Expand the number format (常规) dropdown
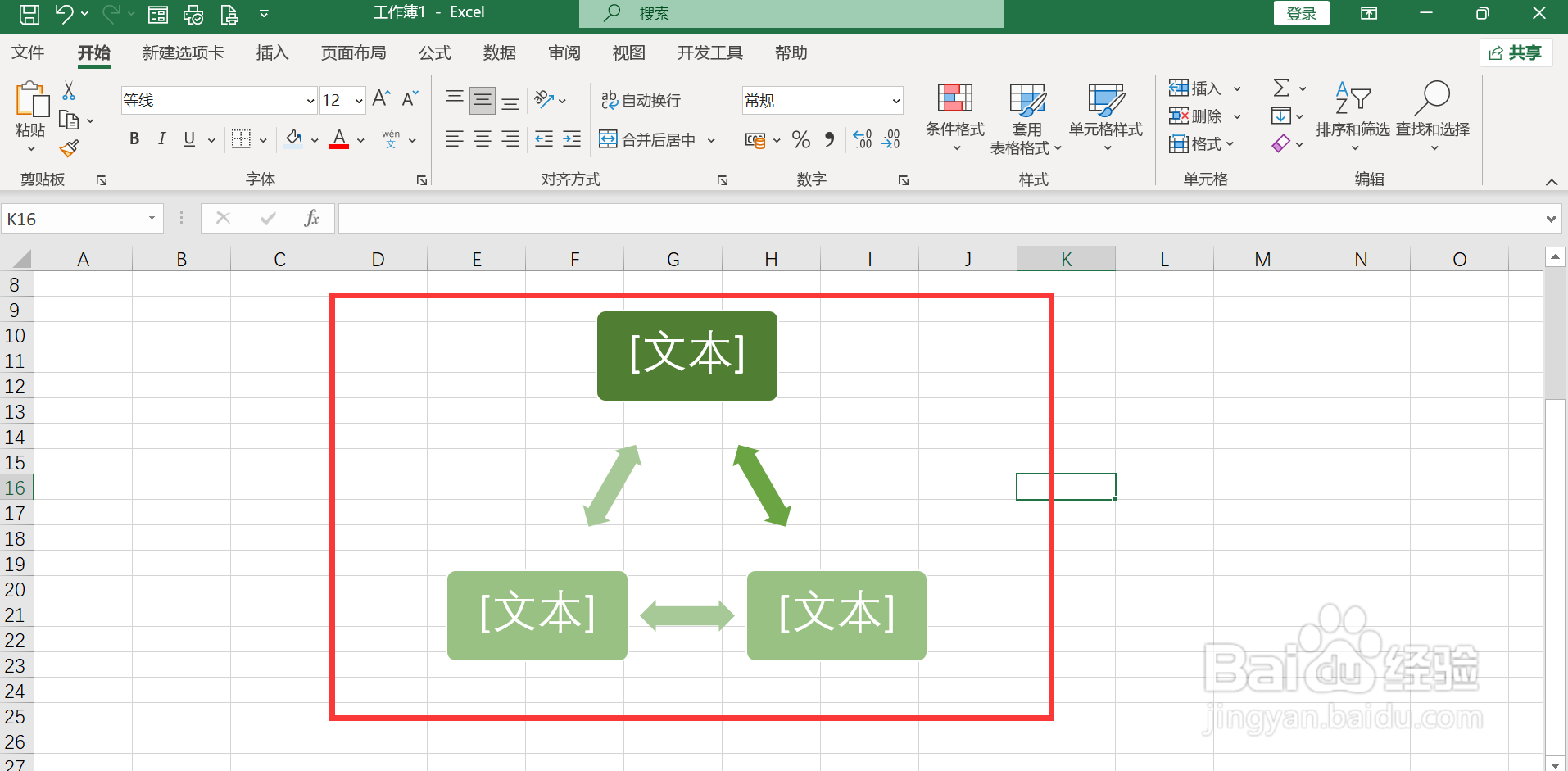The height and width of the screenshot is (771, 1568). pyautogui.click(x=896, y=99)
